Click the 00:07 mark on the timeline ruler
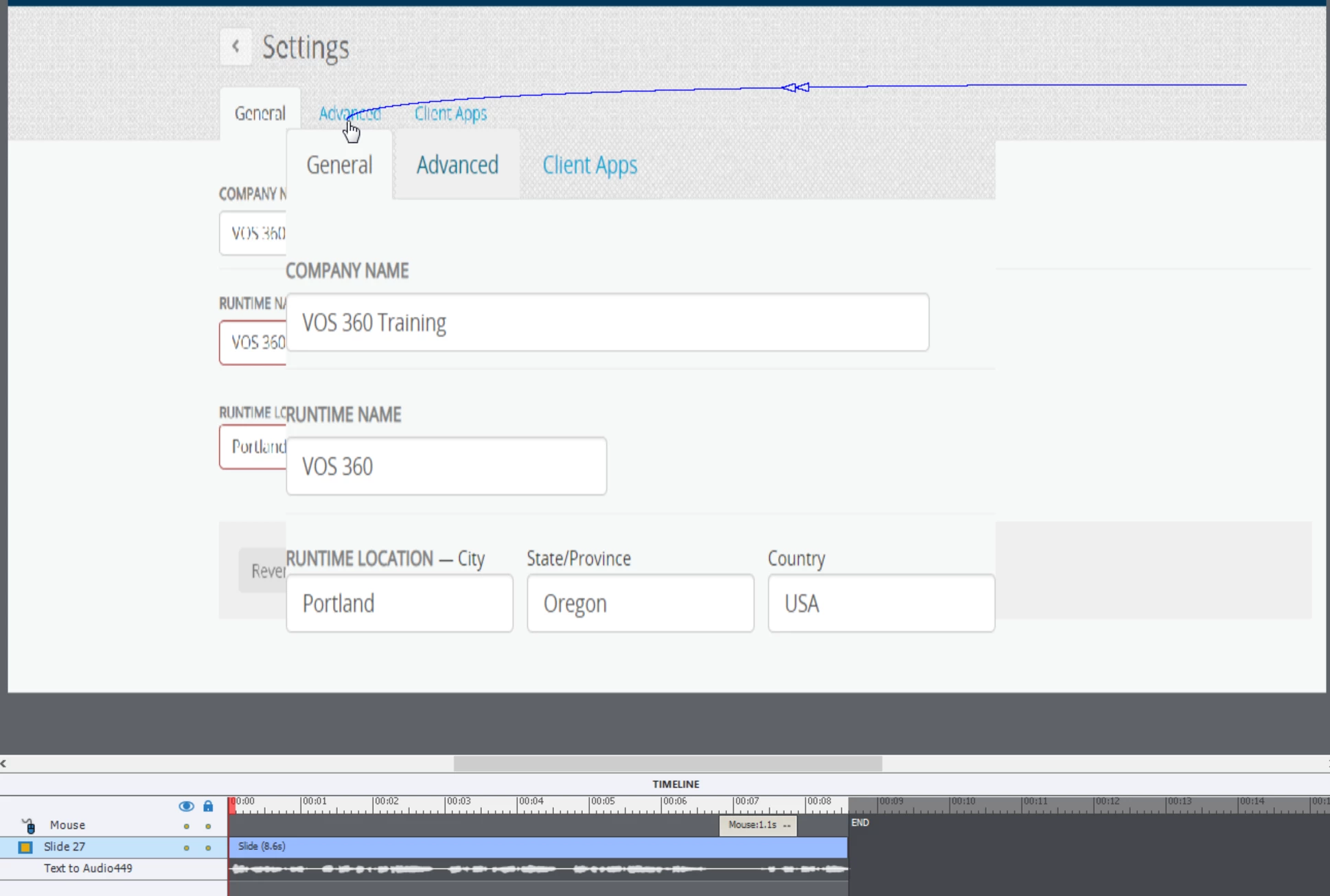 point(747,801)
